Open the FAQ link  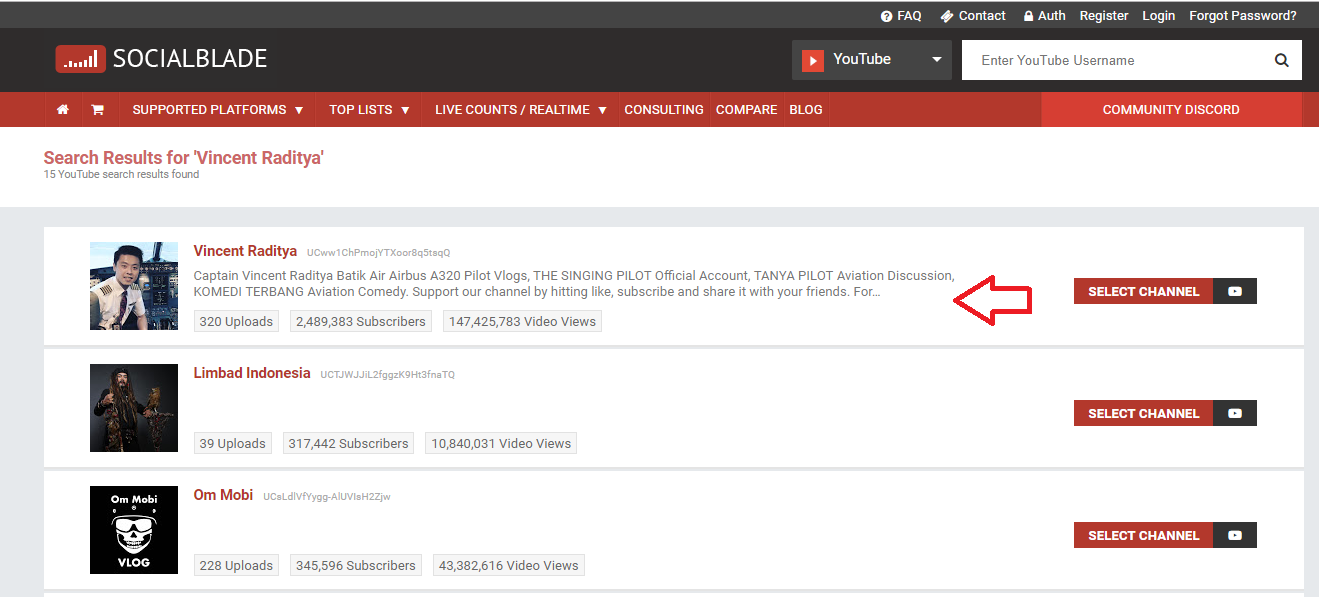click(x=901, y=16)
